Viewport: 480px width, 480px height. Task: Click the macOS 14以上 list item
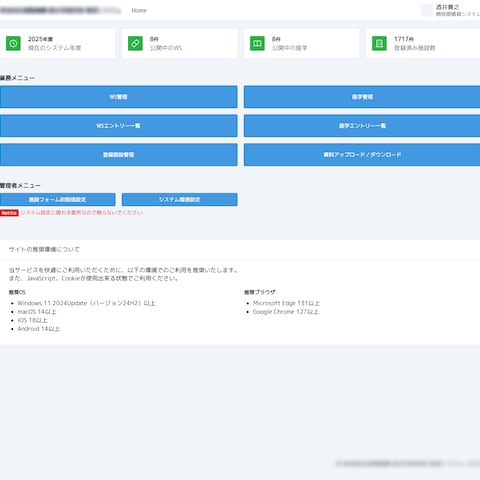pos(37,312)
